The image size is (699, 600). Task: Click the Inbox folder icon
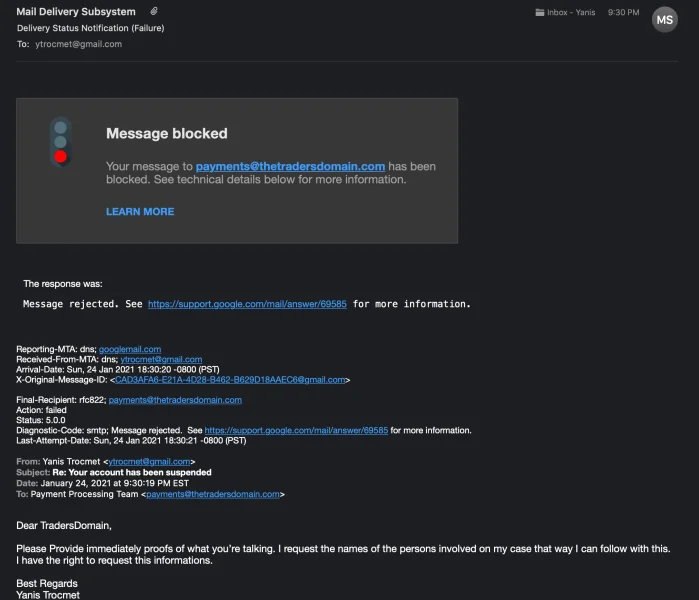point(540,13)
